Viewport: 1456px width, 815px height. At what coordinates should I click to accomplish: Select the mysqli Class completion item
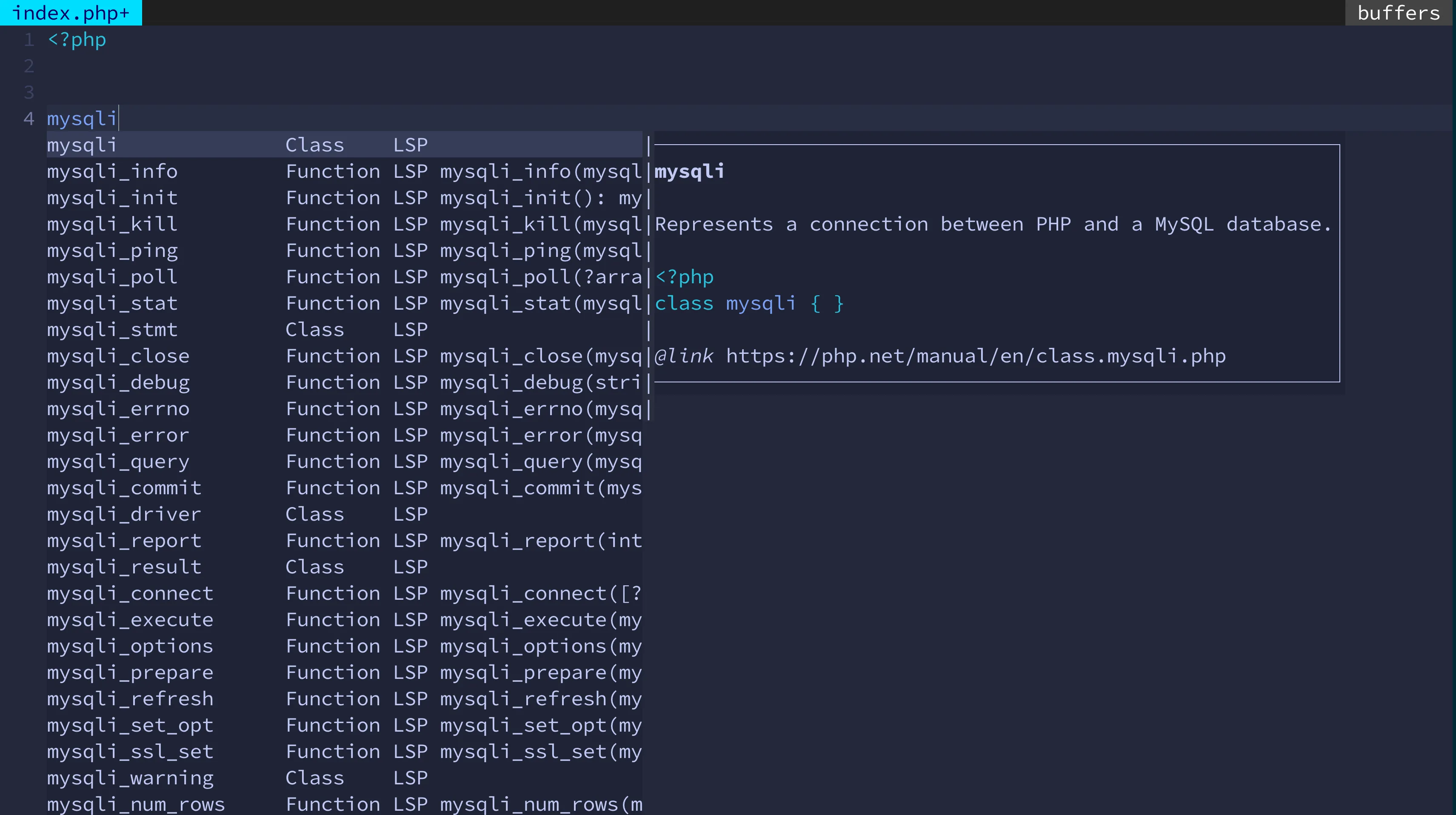(x=82, y=145)
